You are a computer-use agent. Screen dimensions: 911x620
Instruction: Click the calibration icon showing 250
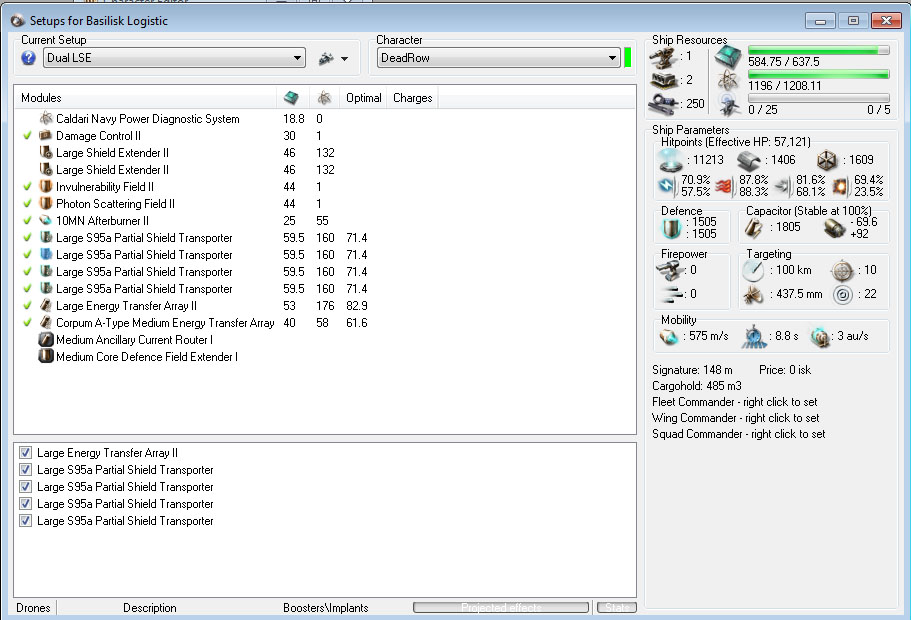662,103
